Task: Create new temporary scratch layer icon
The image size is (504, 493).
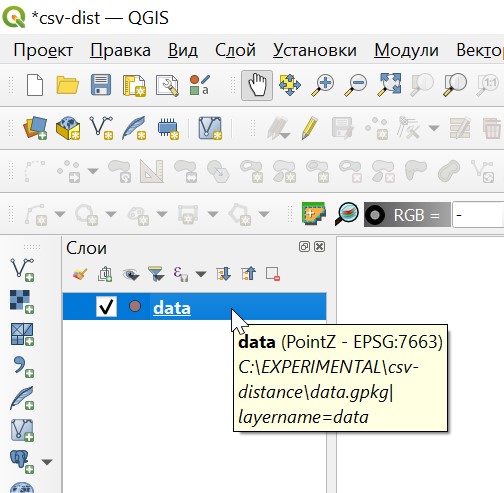Action: pyautogui.click(x=168, y=129)
